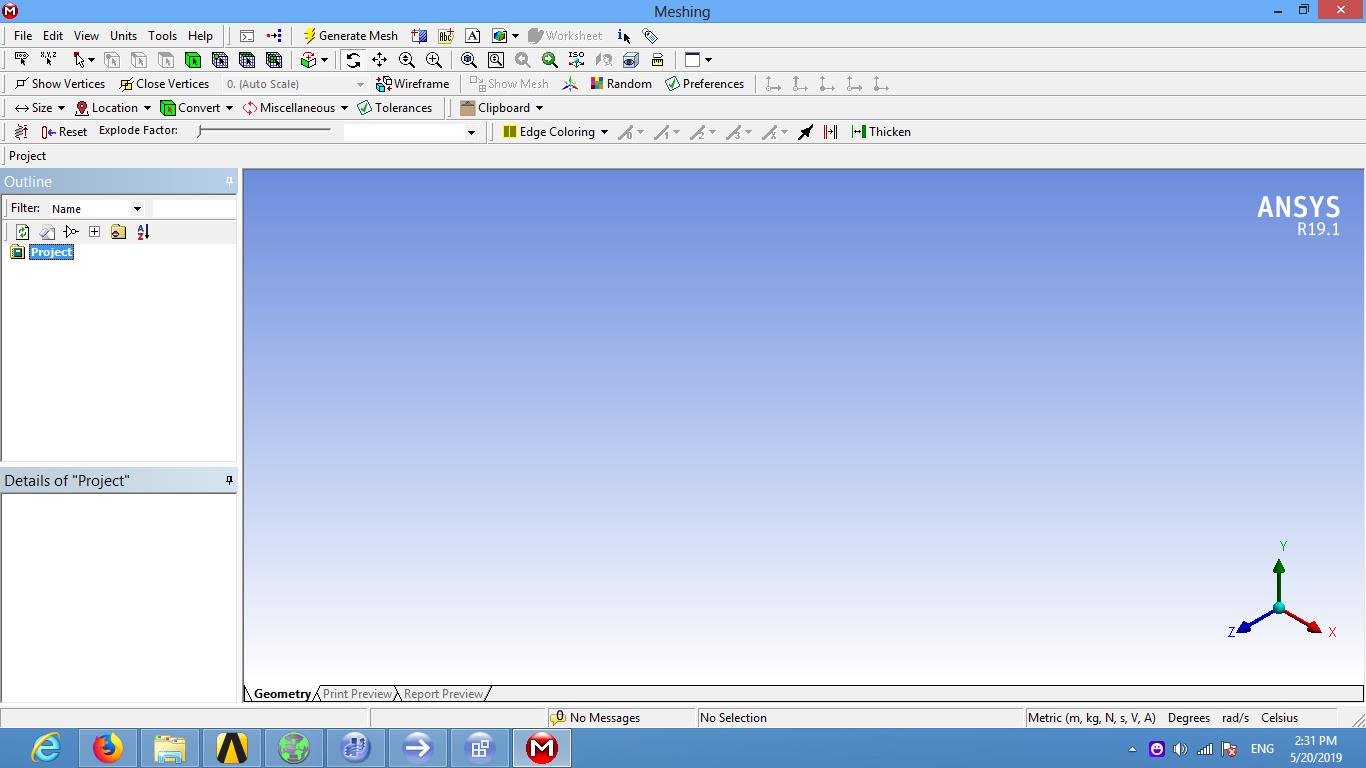The image size is (1366, 768).
Task: Click the Refresh icon in the Outline toolbar
Action: [x=22, y=231]
